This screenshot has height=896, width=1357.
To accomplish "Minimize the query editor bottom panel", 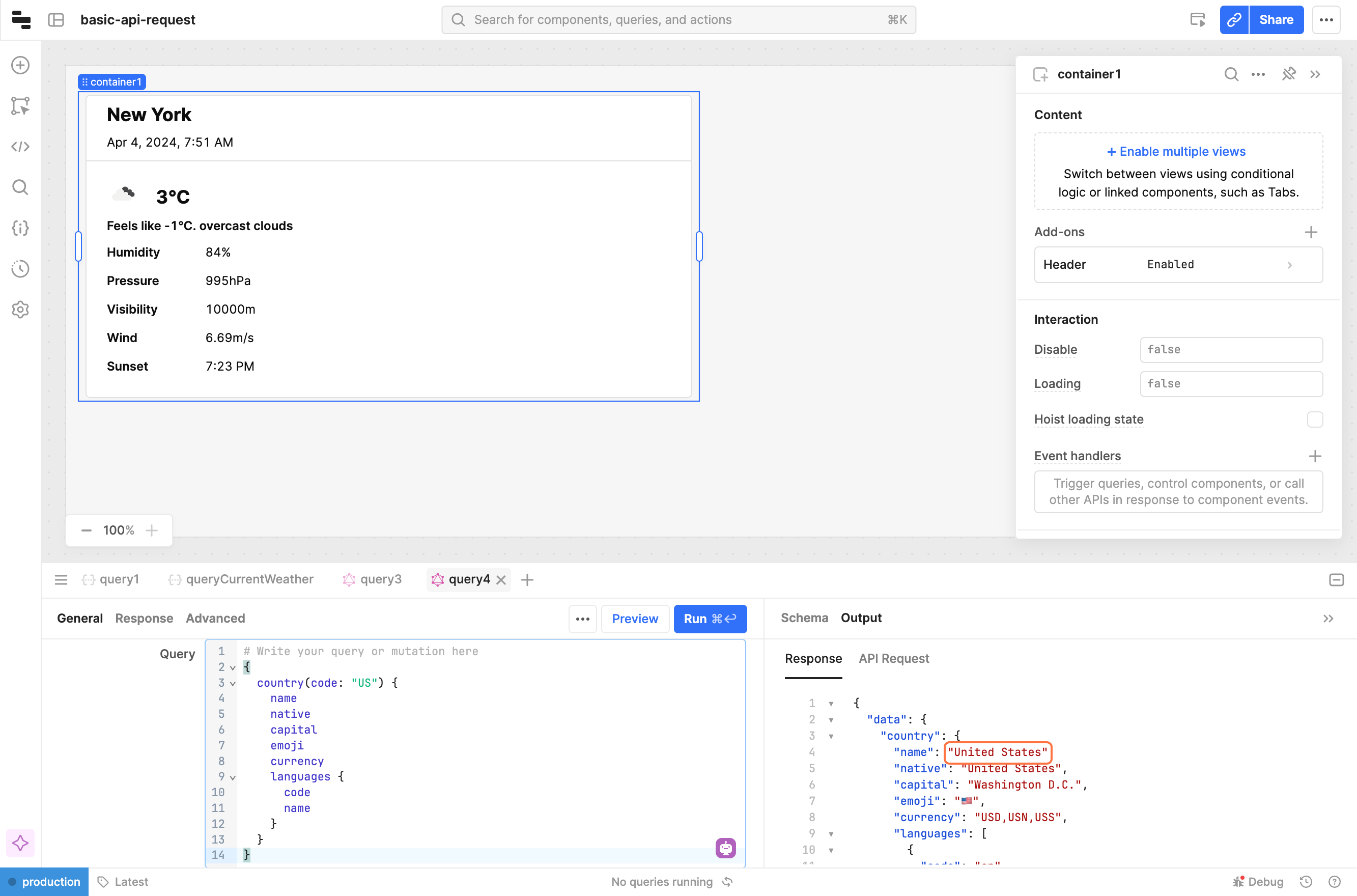I will click(x=1336, y=580).
